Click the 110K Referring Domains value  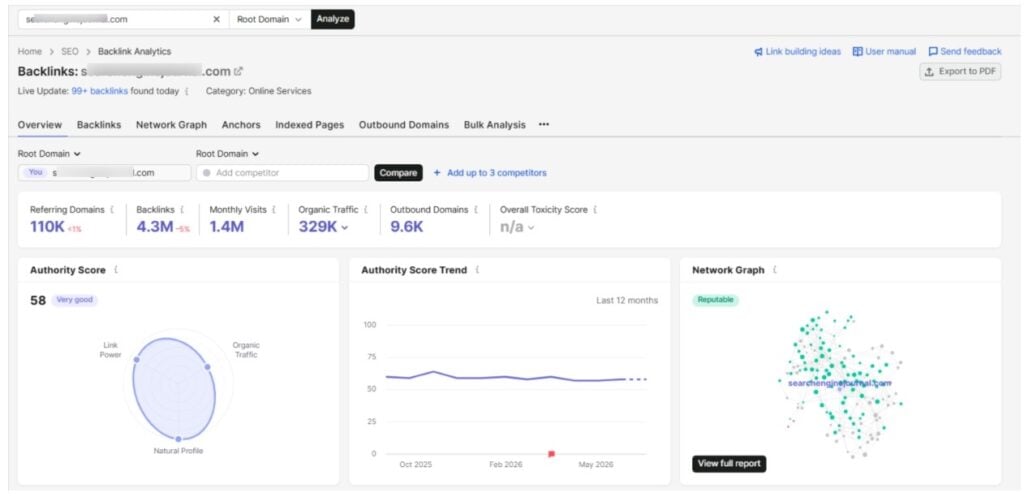tap(47, 227)
